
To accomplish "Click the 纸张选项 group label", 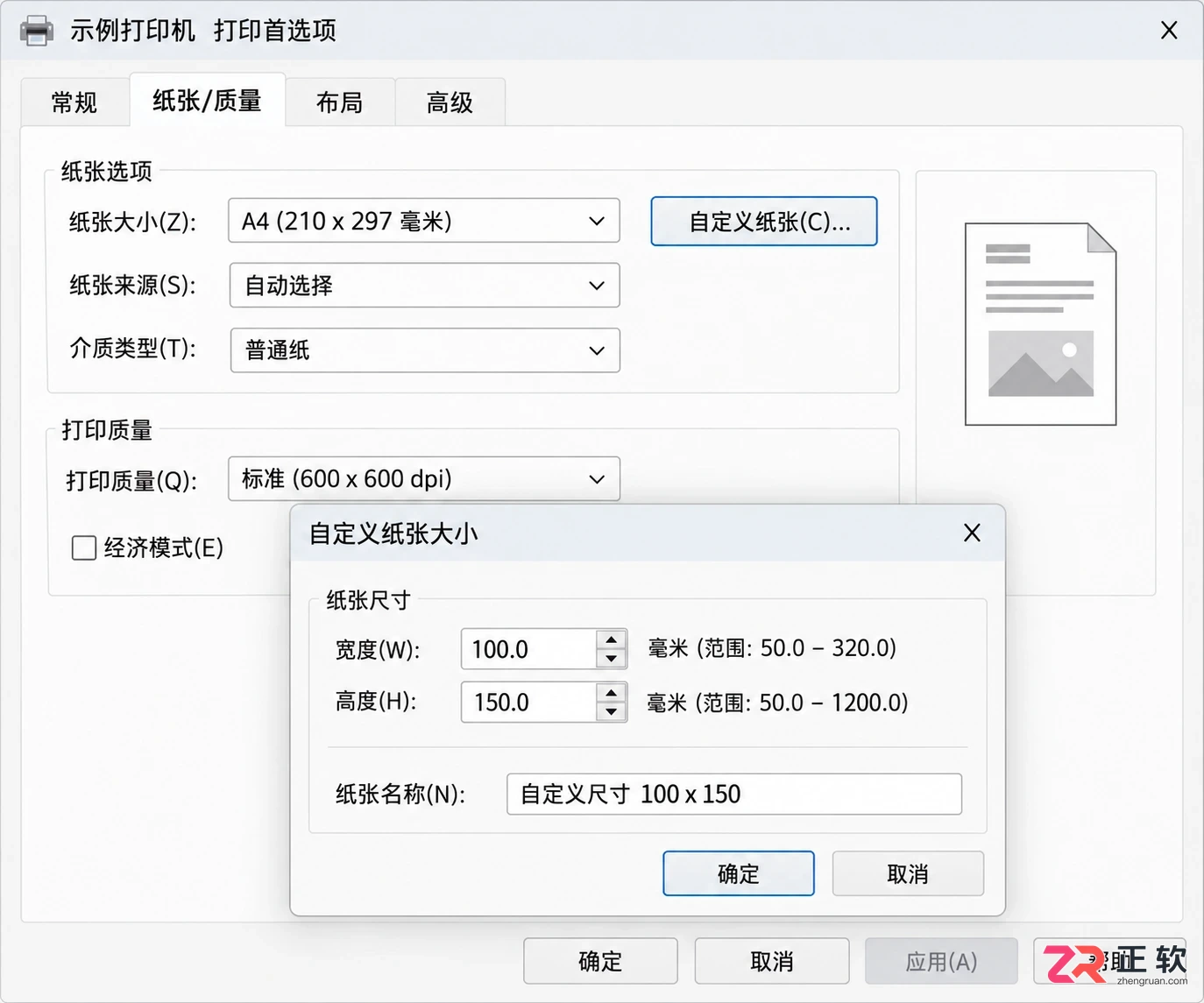I will (107, 171).
